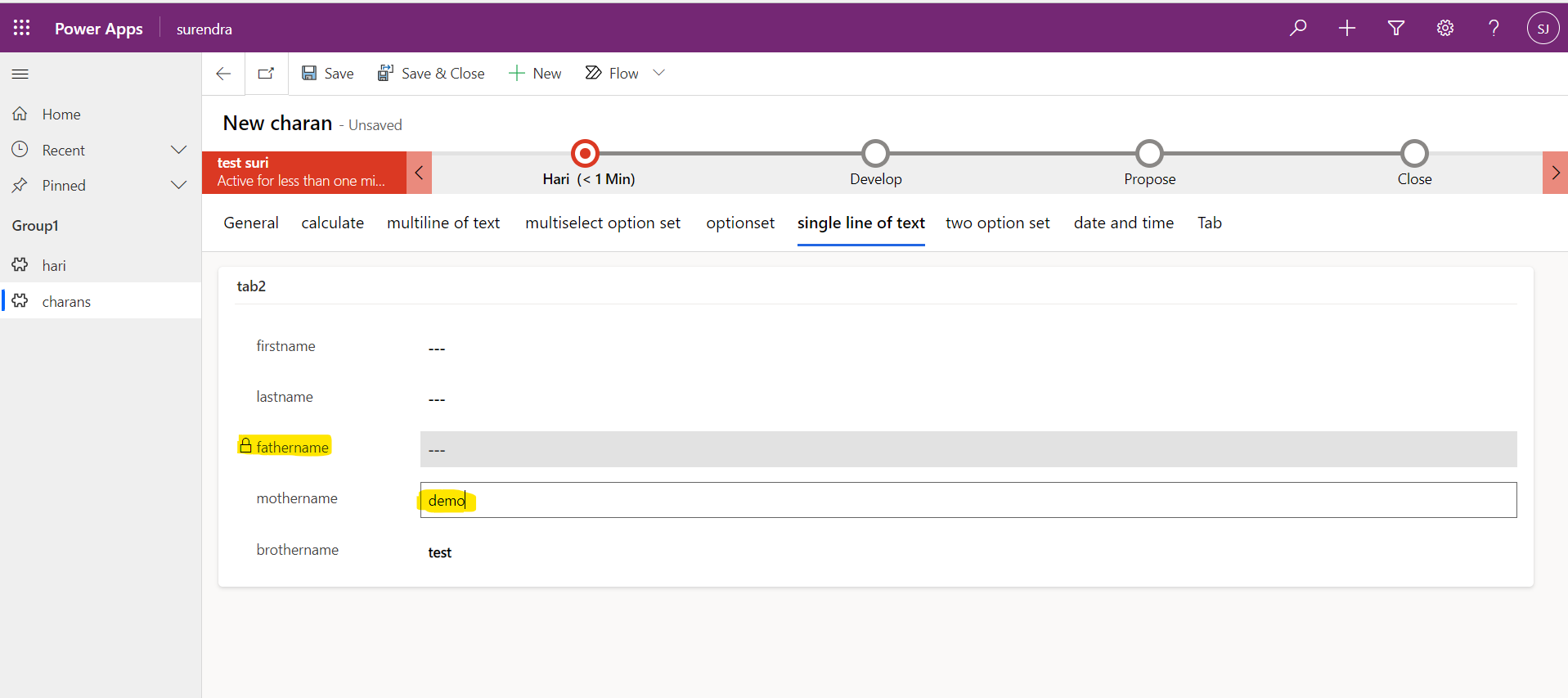Click the firstname field value
Screen dimensions: 1568x698
[x=968, y=348]
